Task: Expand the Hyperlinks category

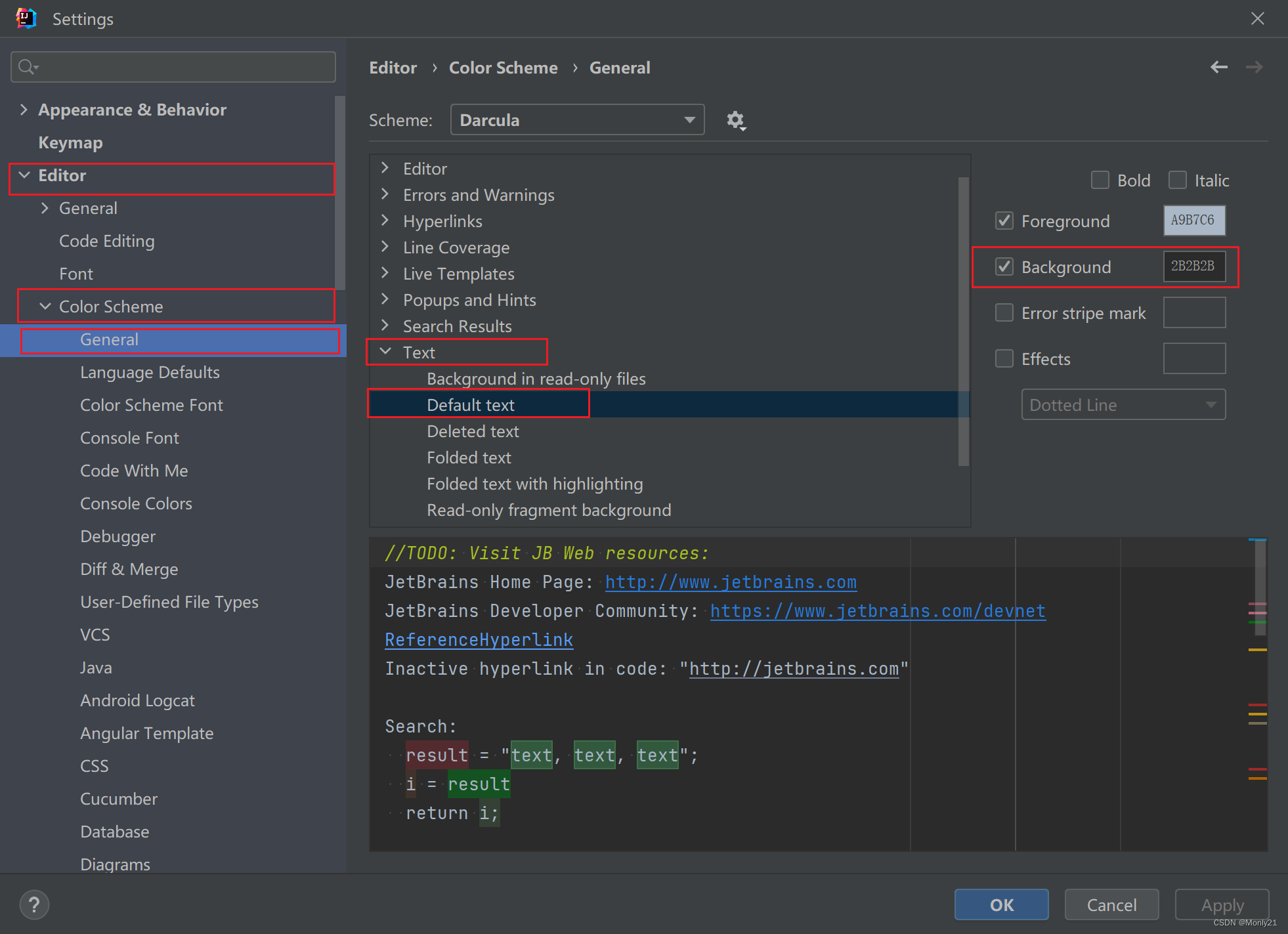Action: [x=385, y=221]
